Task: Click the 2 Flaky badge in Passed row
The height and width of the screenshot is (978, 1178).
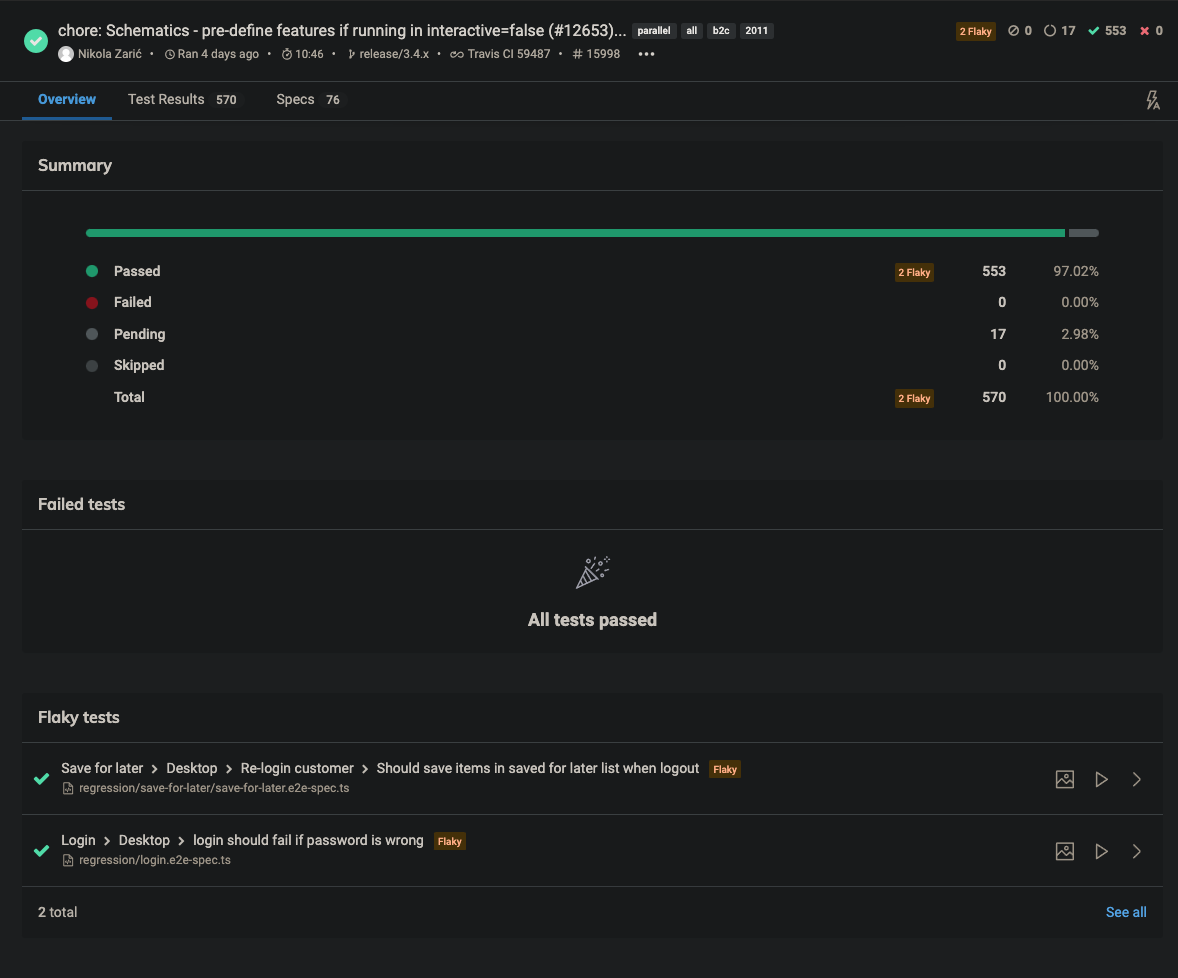Action: (x=914, y=272)
